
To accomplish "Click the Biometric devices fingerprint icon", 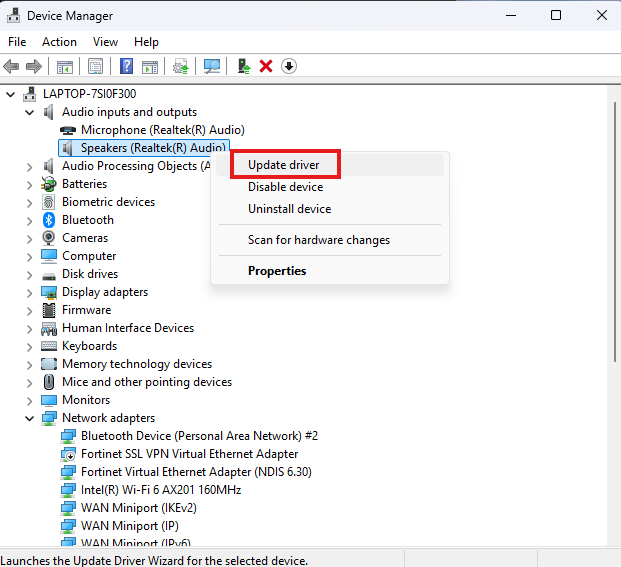I will tap(49, 202).
